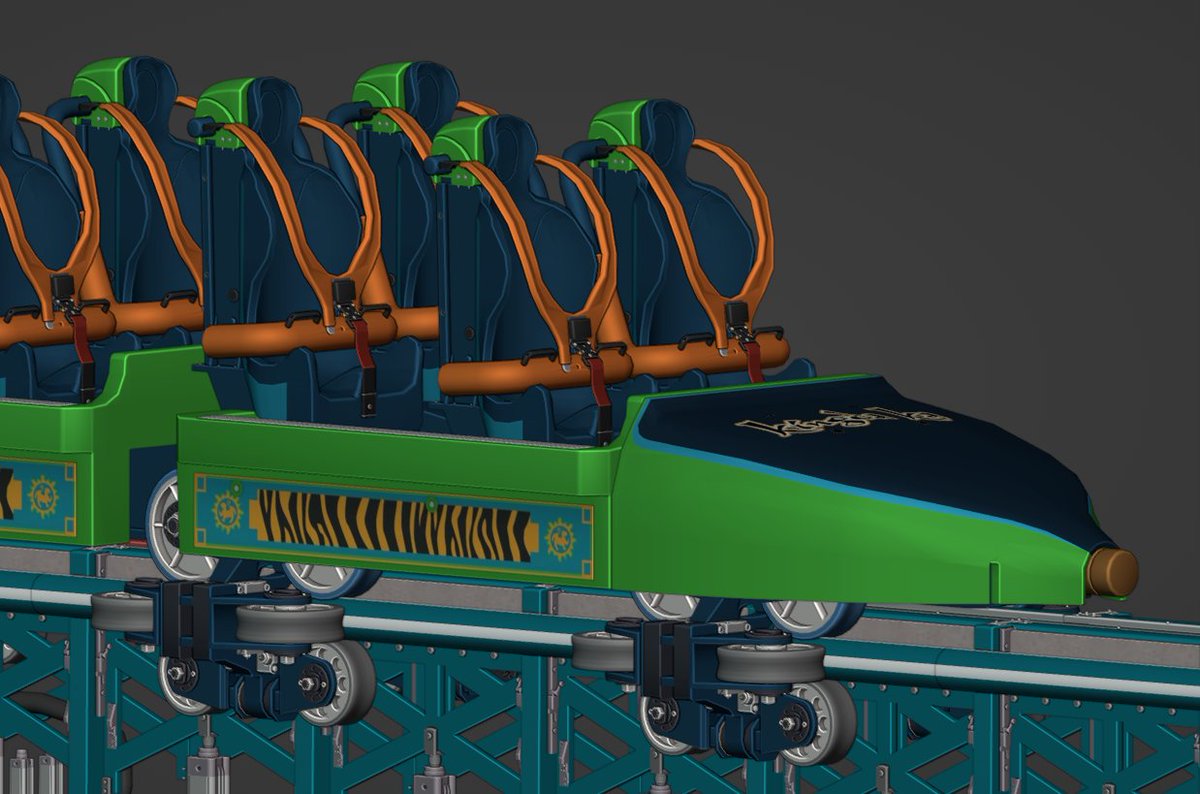Screen dimensions: 1200x794
Task: Click the gear emblem right of the tiger stripes
Action: [x=560, y=539]
